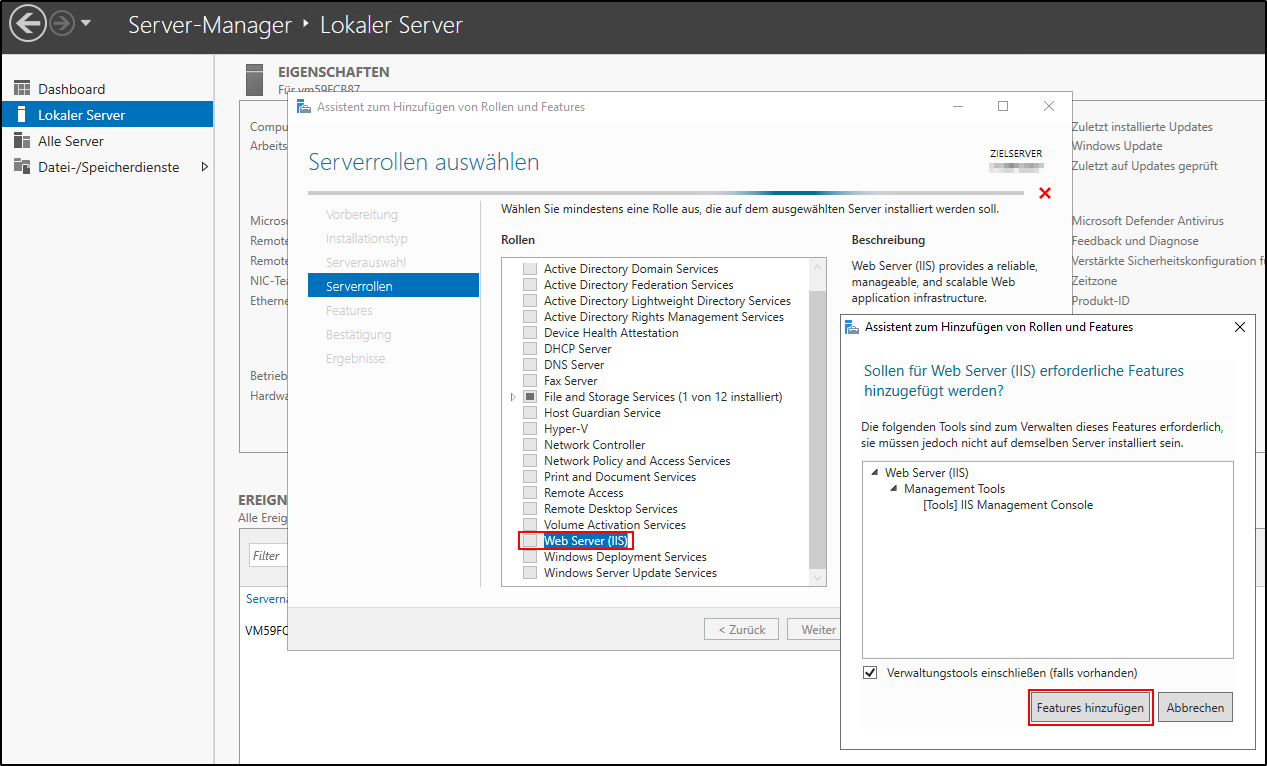The height and width of the screenshot is (766, 1267).
Task: Uncheck Verwaltungstools einschließen
Action: click(870, 672)
